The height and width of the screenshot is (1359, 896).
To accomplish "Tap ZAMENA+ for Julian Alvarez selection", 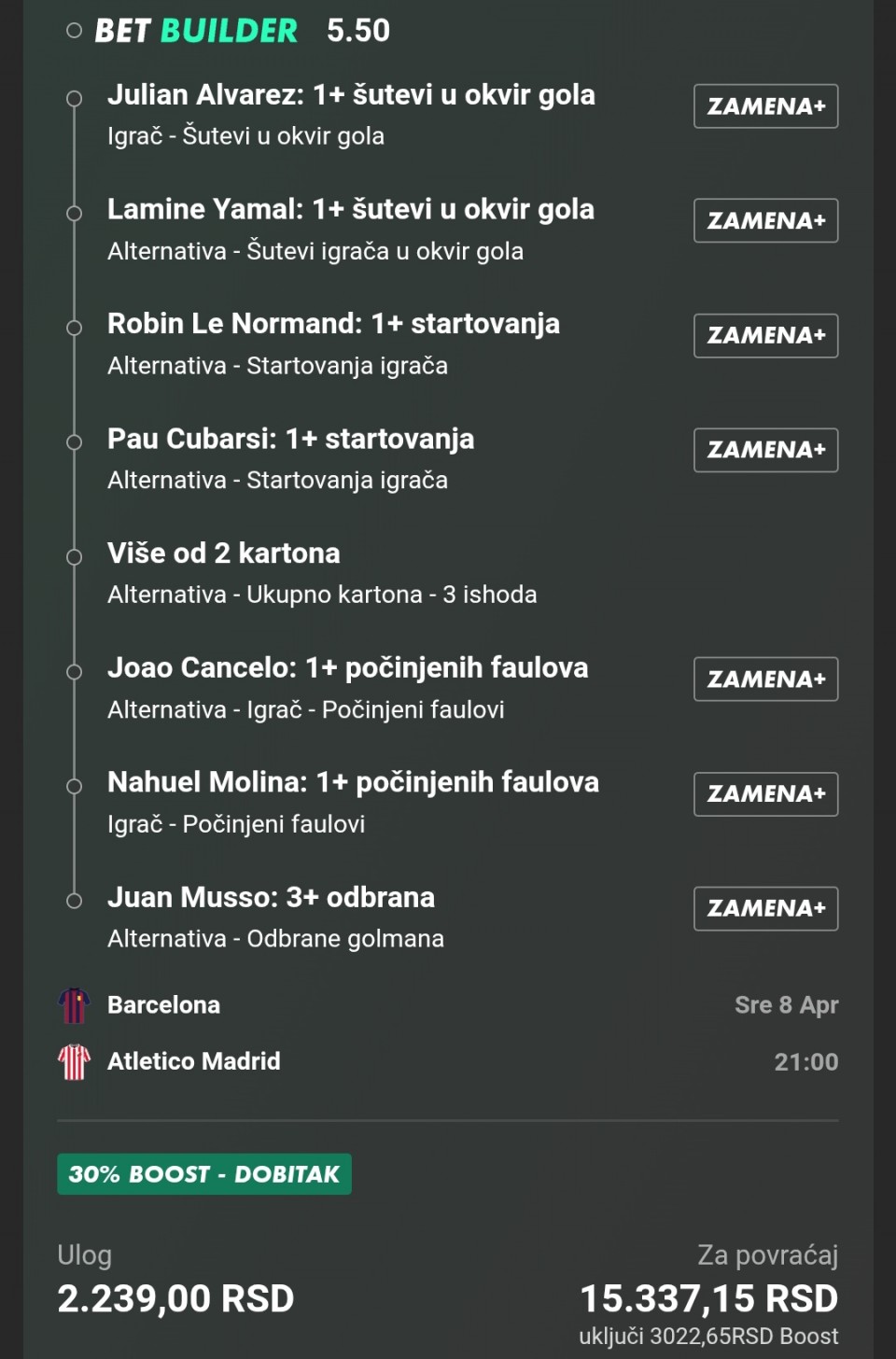I will pyautogui.click(x=765, y=106).
